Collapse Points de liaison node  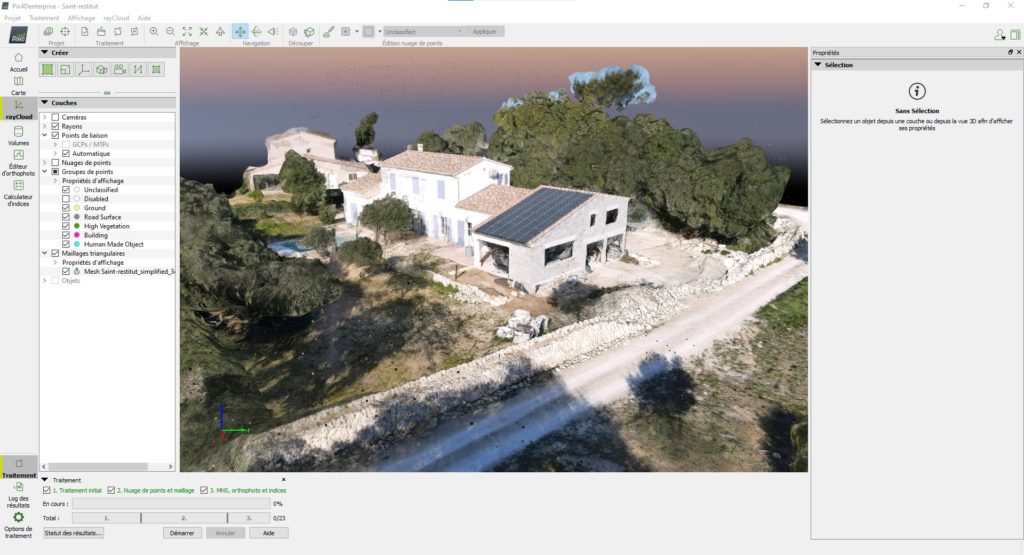pyautogui.click(x=45, y=136)
